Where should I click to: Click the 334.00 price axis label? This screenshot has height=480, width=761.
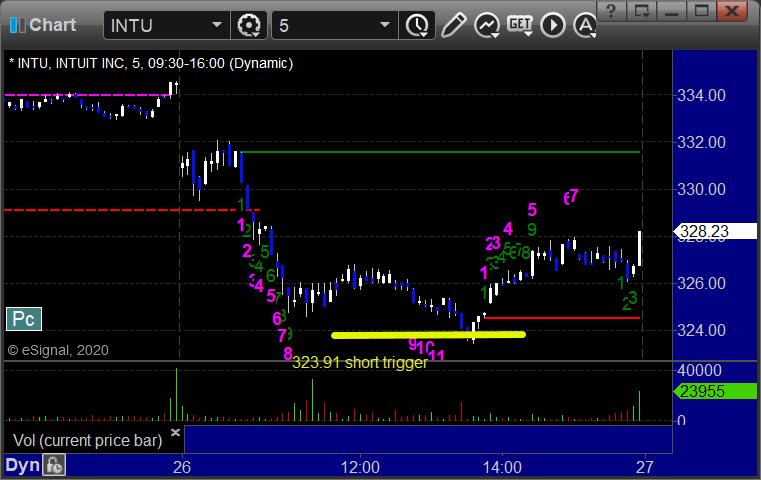(x=701, y=95)
